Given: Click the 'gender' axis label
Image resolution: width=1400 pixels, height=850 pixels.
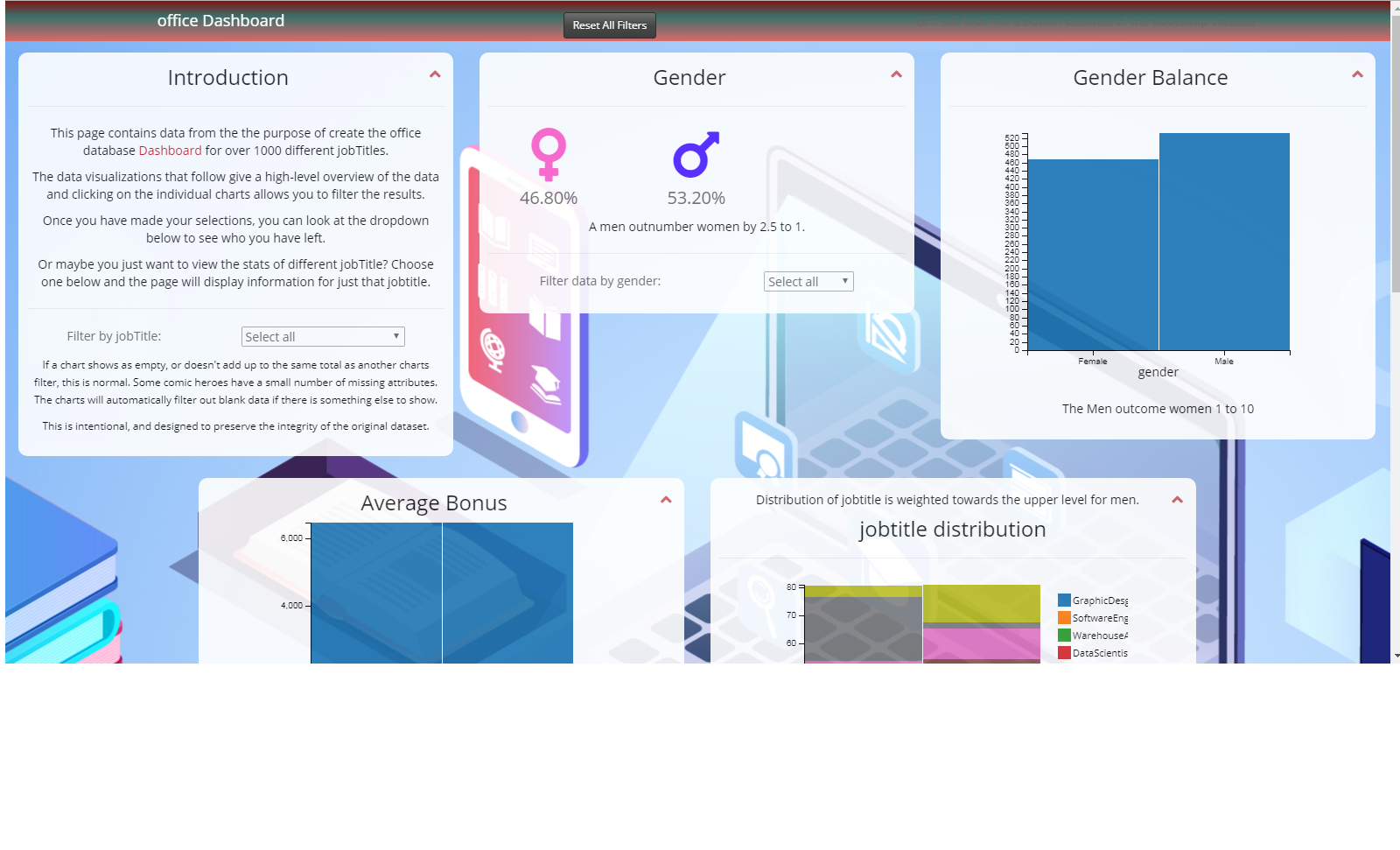Looking at the screenshot, I should 1158,372.
